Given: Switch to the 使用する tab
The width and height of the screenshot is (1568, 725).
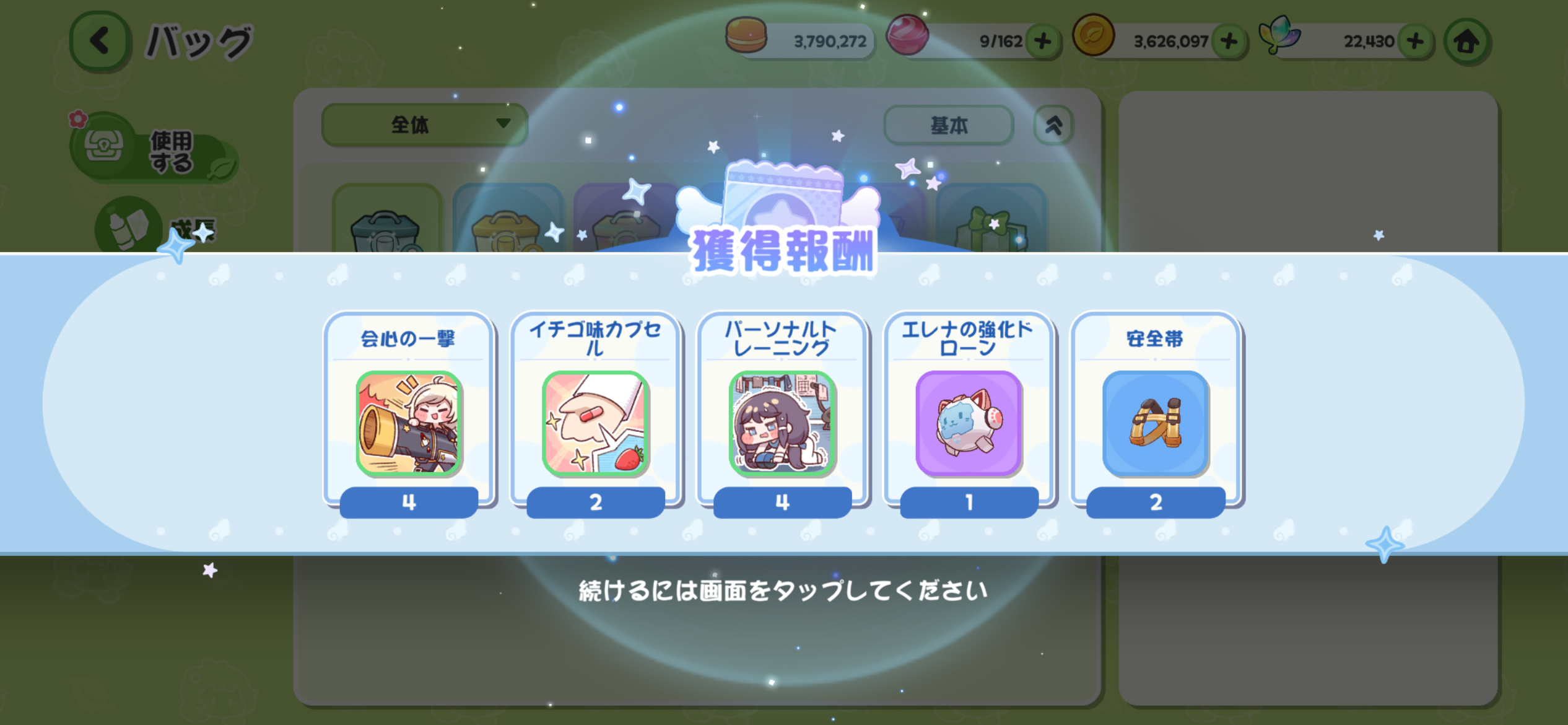Looking at the screenshot, I should tap(154, 149).
